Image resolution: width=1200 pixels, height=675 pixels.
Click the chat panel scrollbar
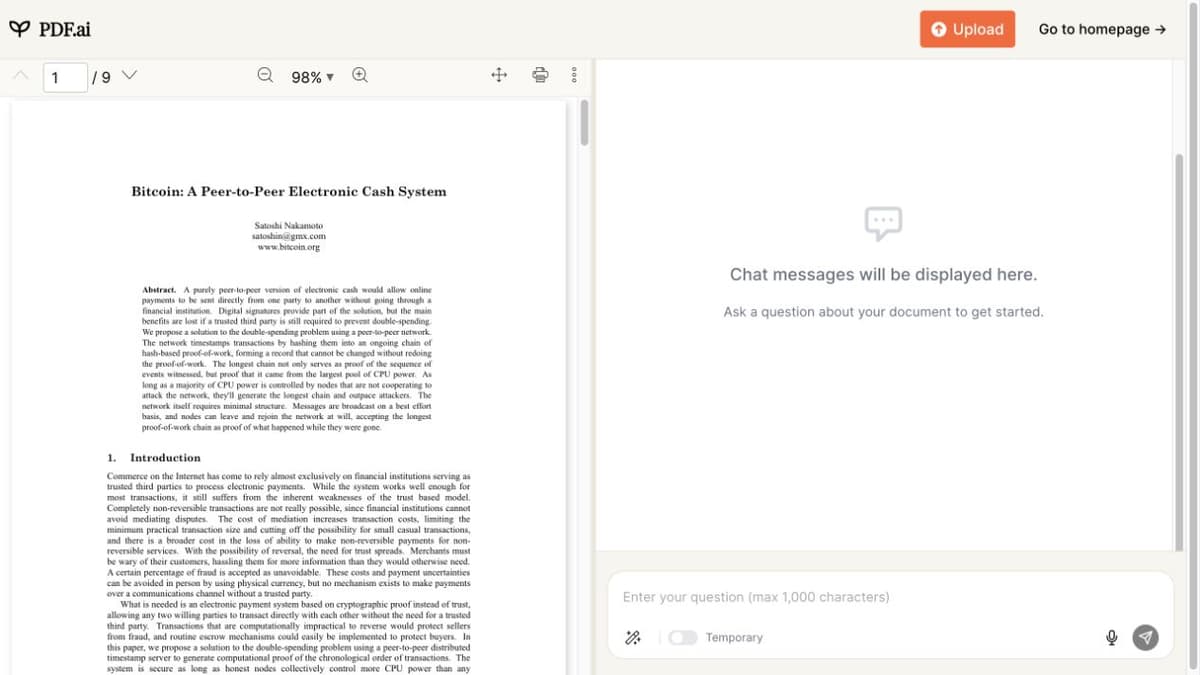(1179, 352)
